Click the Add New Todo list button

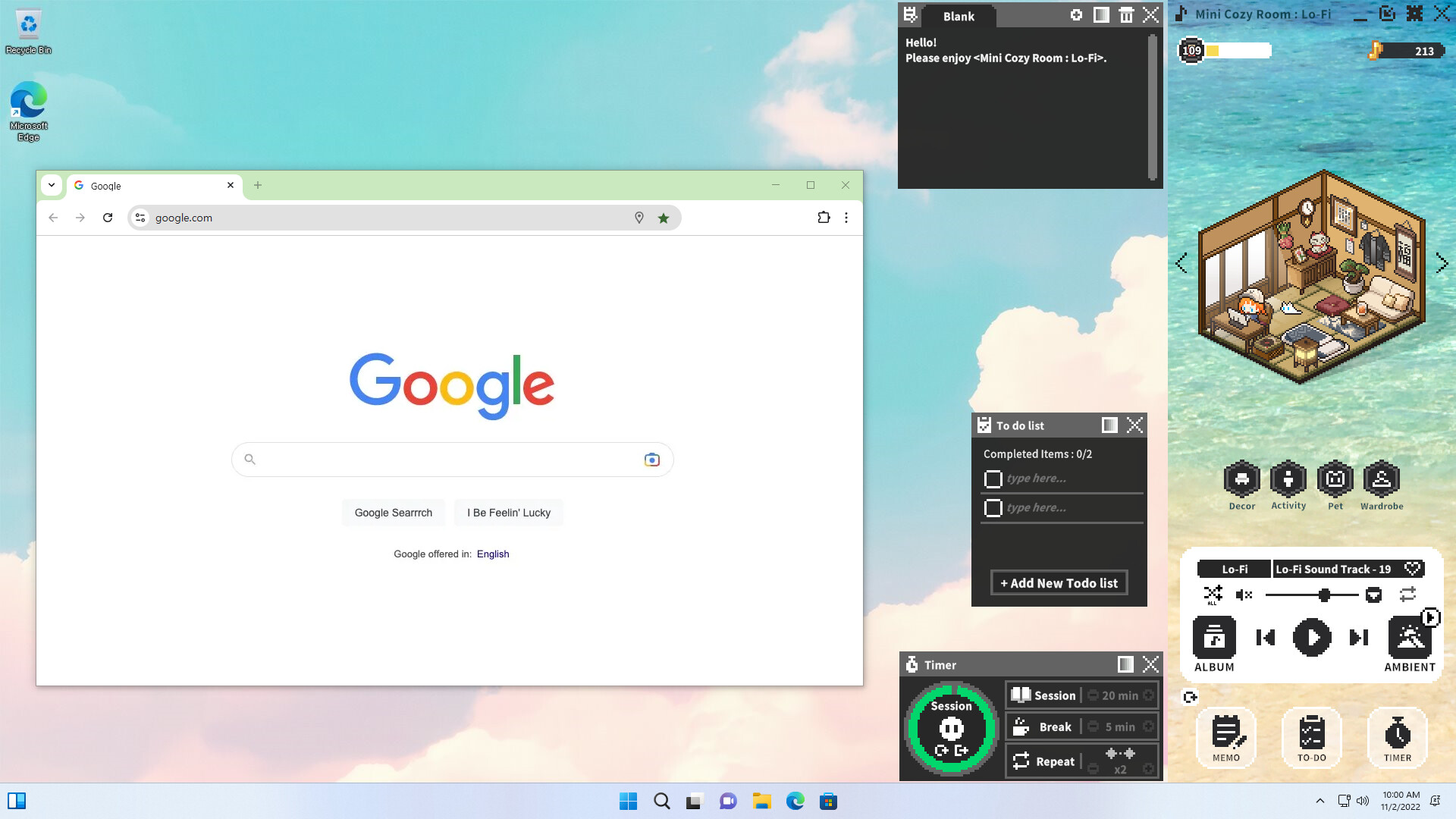pyautogui.click(x=1059, y=582)
